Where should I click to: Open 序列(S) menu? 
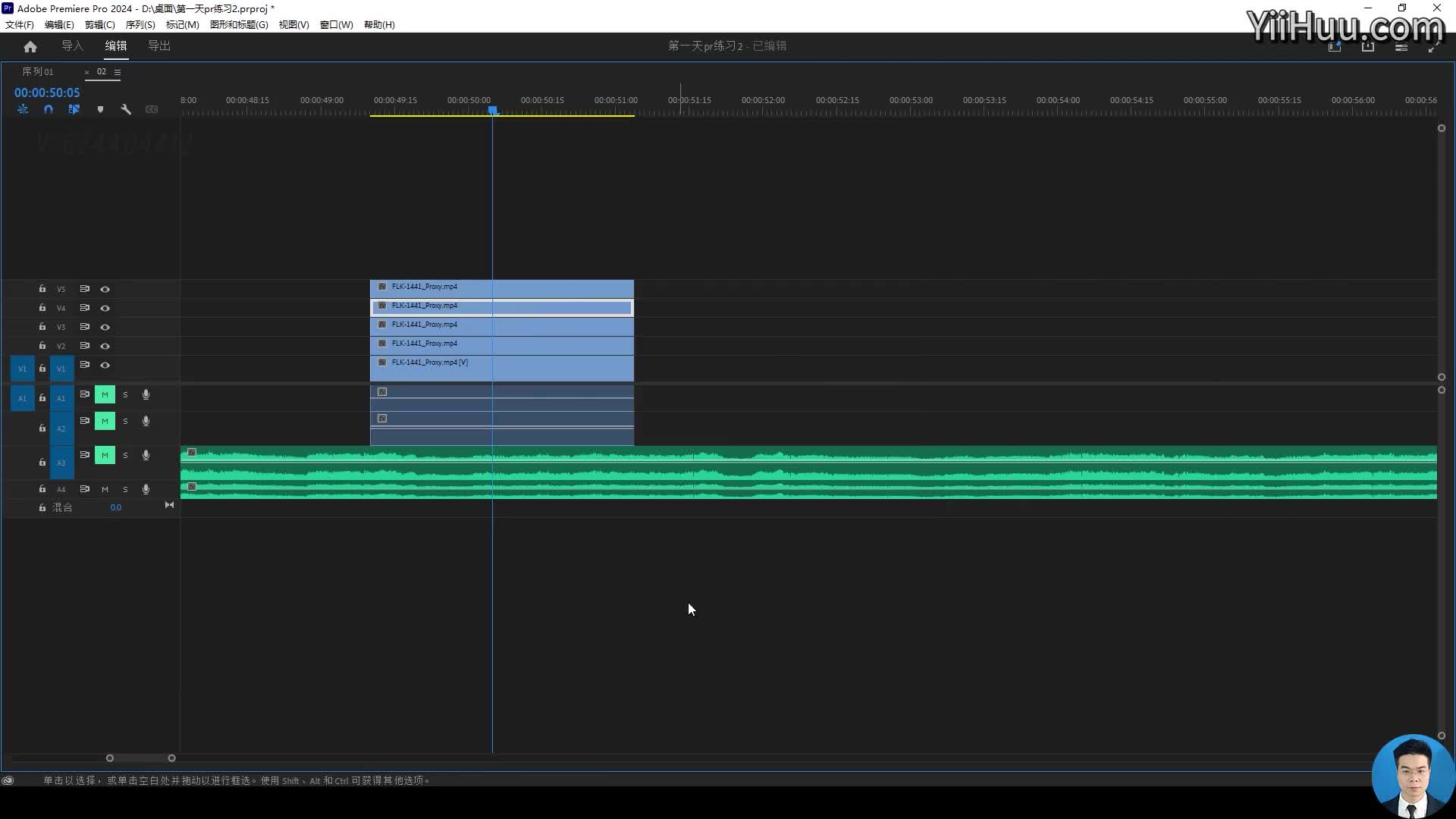click(x=140, y=24)
